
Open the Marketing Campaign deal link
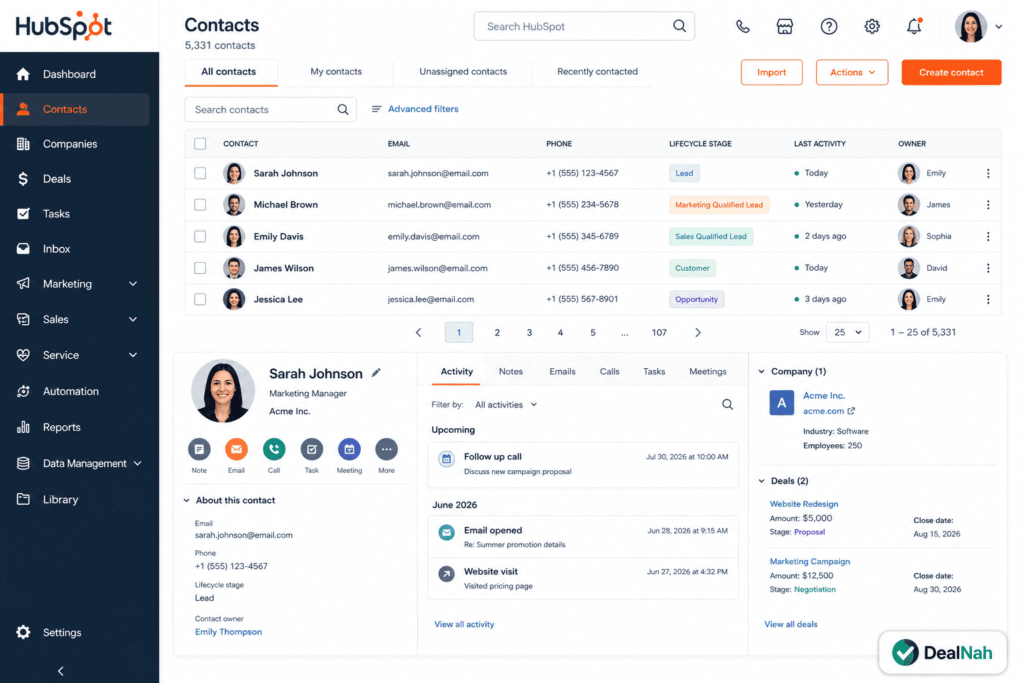(809, 562)
